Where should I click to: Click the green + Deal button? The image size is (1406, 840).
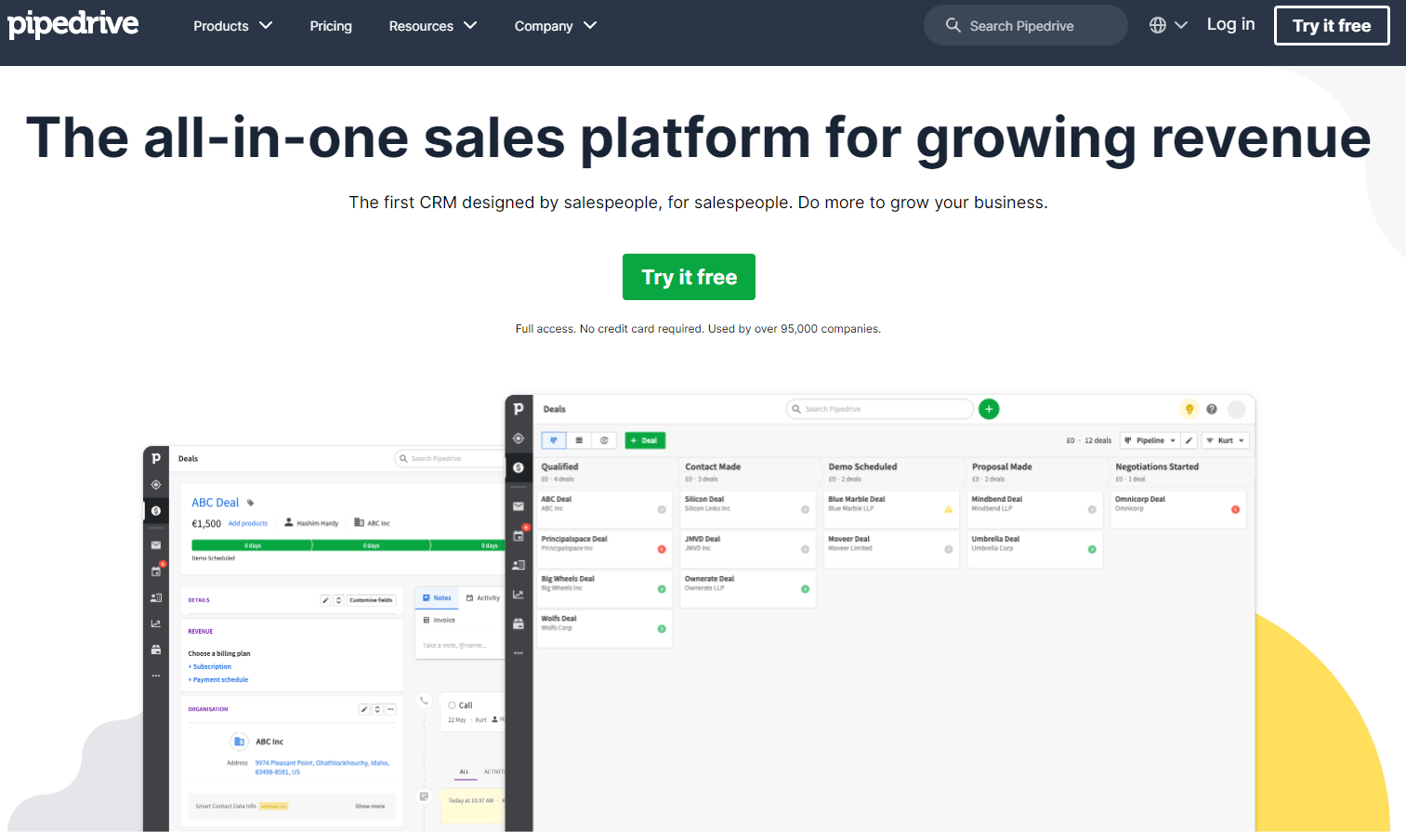(645, 440)
